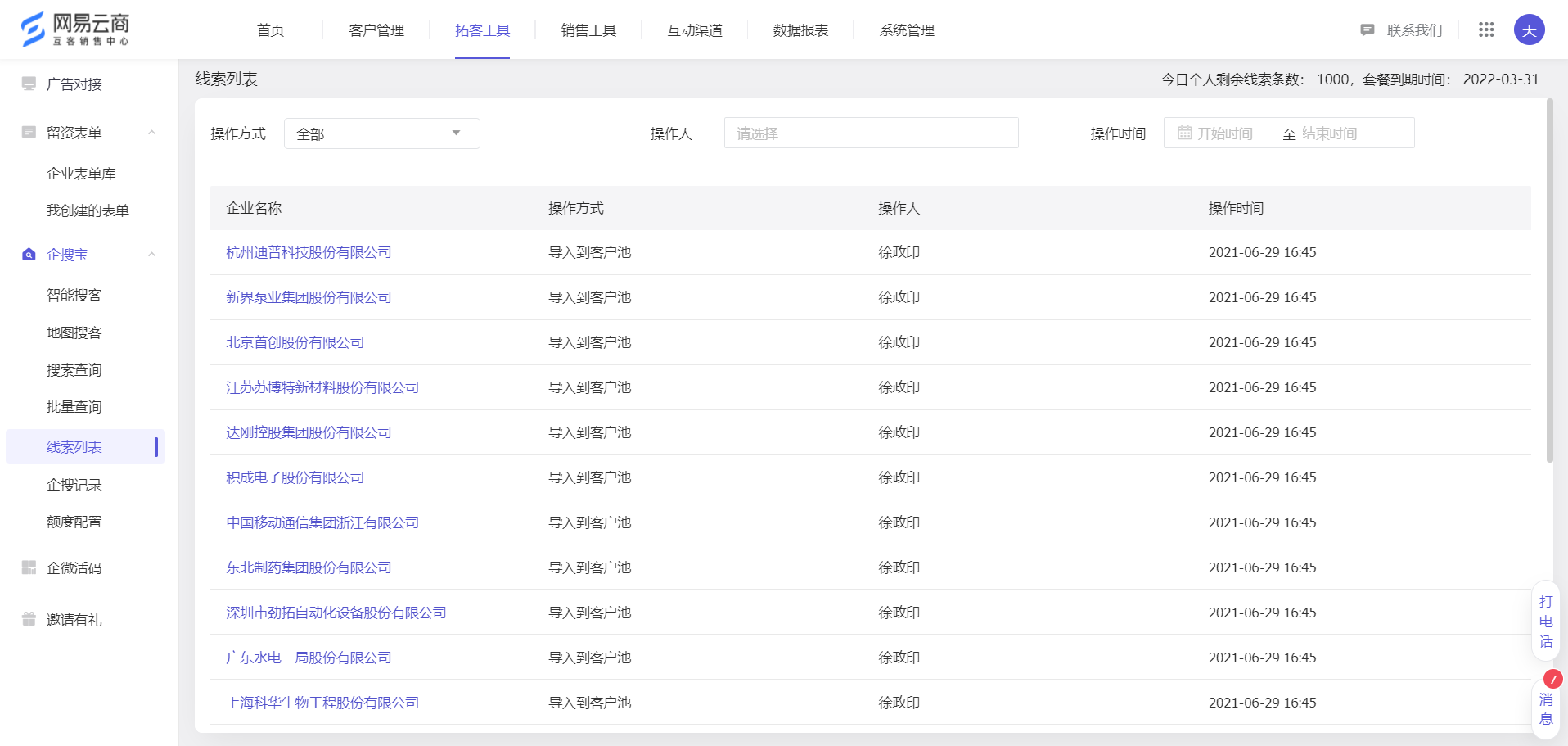This screenshot has height=746, width=1568.
Task: Click the 企搜宝 sidebar icon
Action: click(29, 254)
